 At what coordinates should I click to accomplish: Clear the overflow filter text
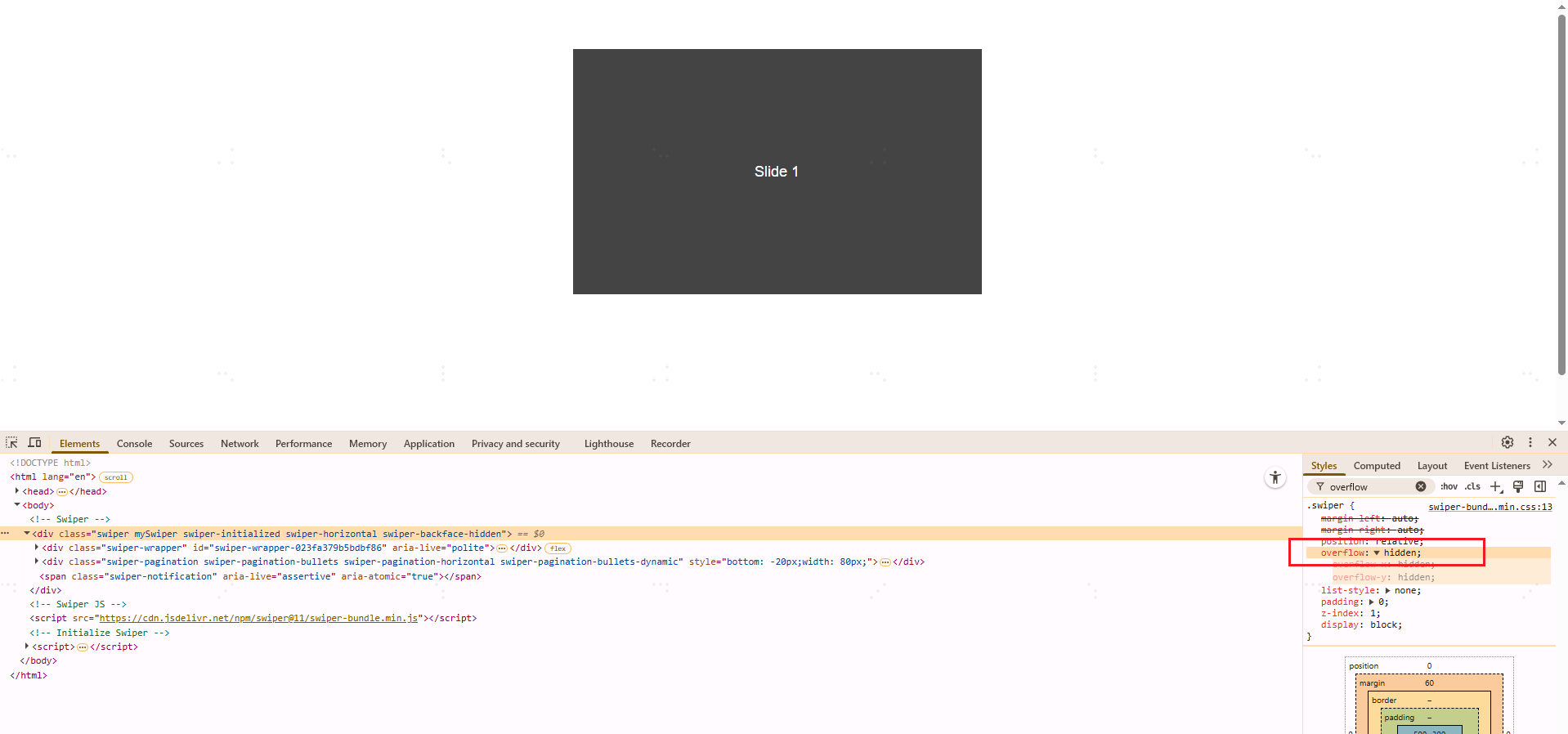tap(1421, 486)
